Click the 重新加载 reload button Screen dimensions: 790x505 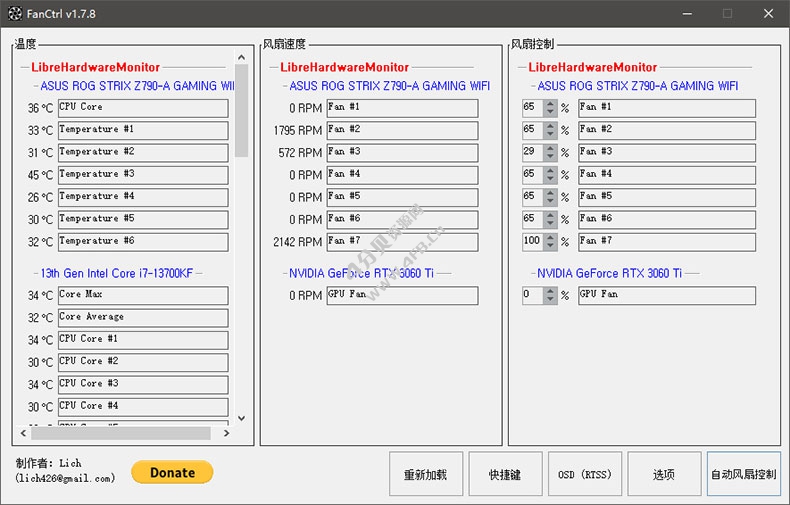point(426,474)
